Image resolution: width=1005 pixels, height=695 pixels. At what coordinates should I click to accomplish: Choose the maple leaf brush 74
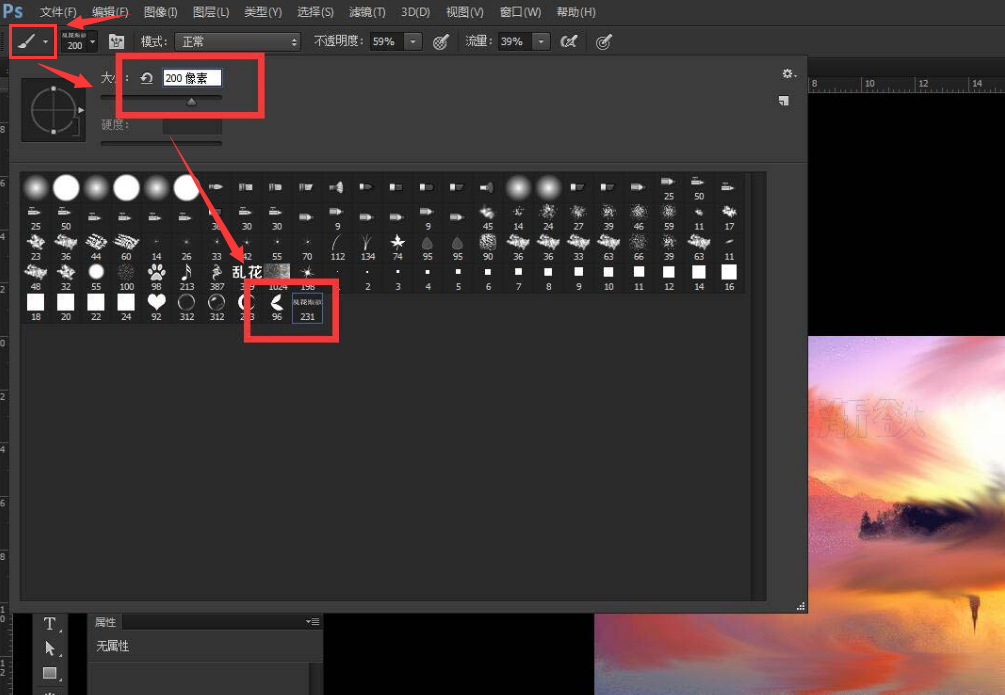[397, 247]
